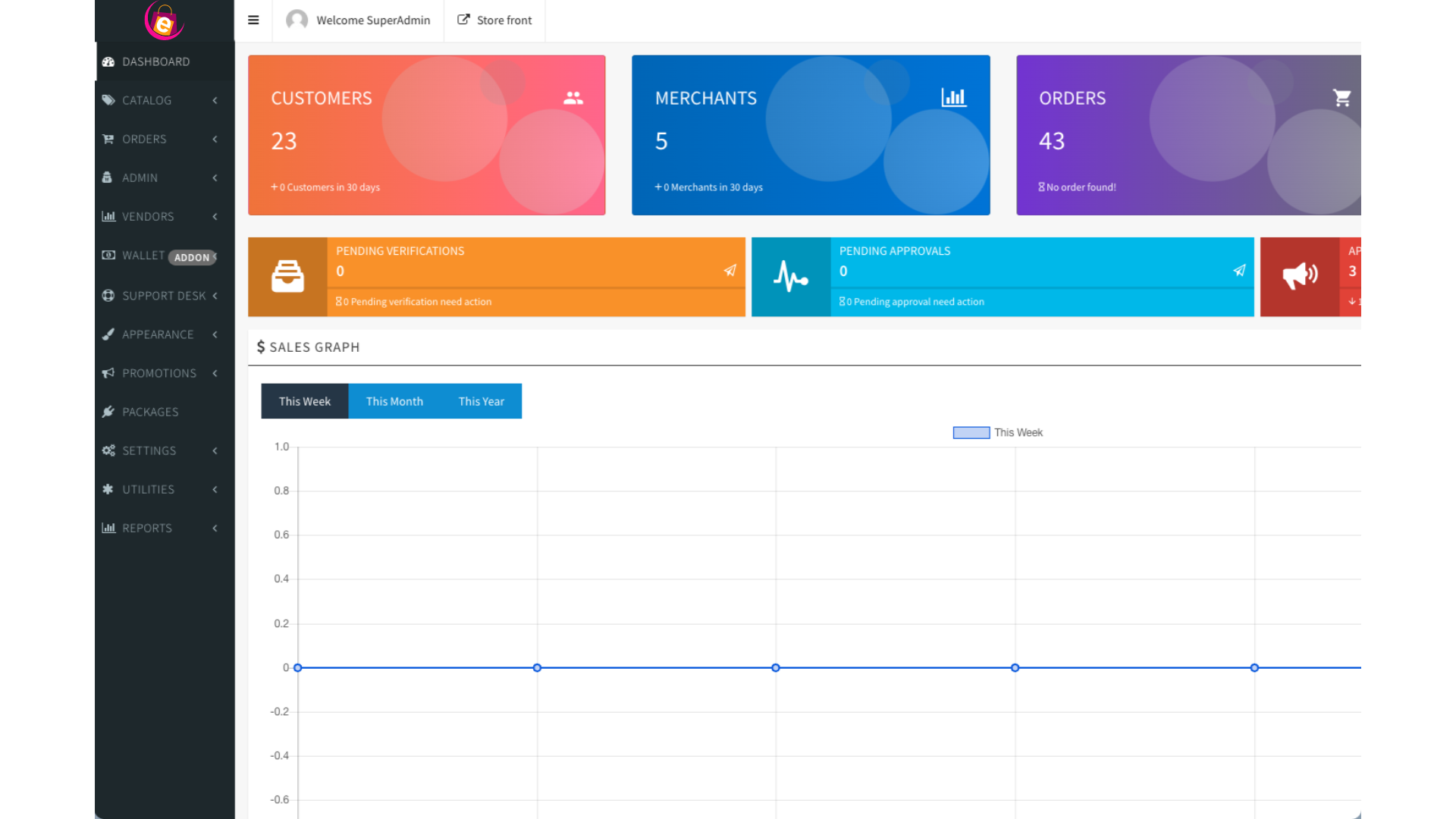Click the store logo in the sidebar
The height and width of the screenshot is (819, 1456).
164,21
